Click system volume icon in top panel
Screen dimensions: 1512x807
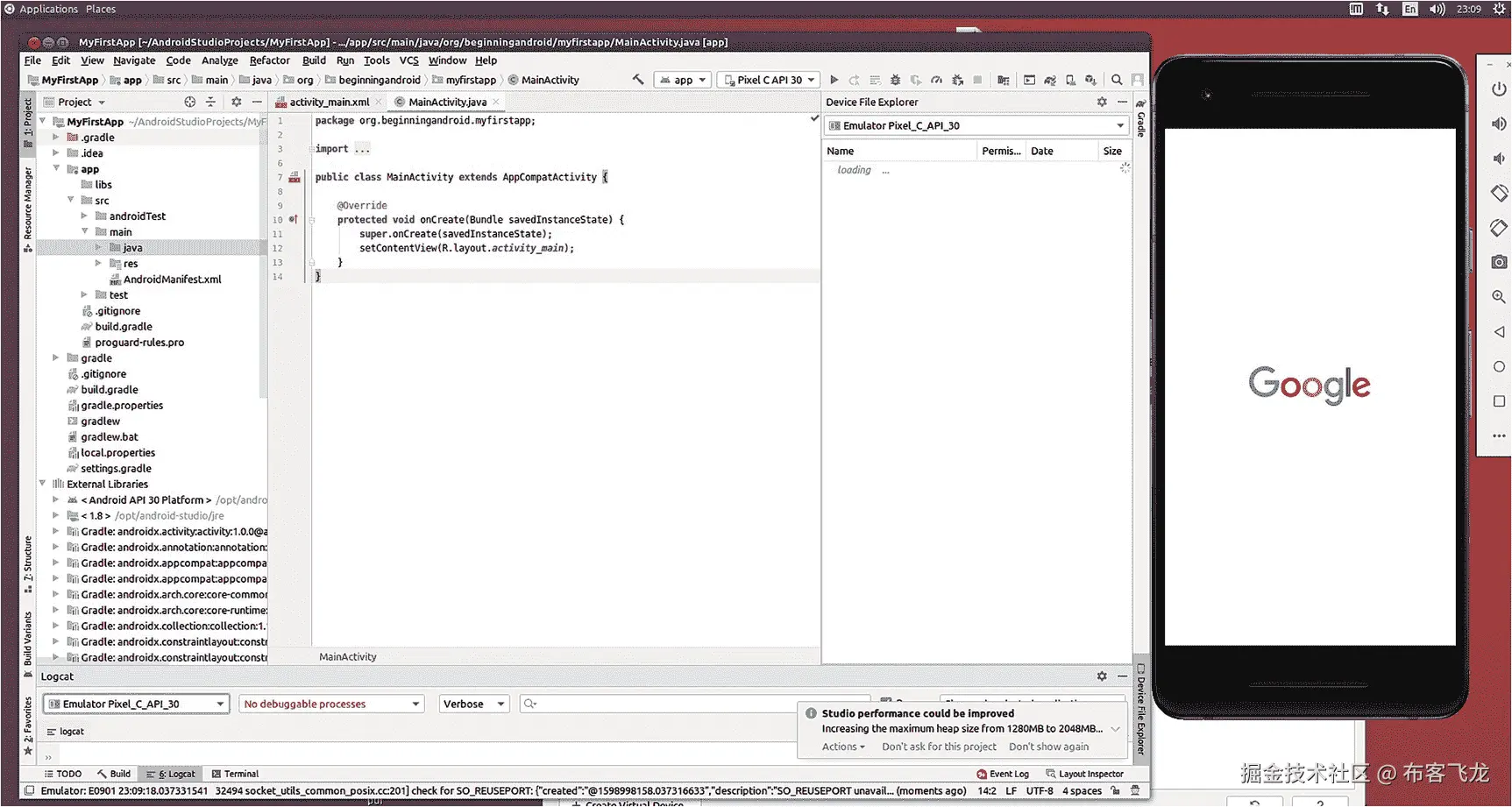(x=1437, y=9)
